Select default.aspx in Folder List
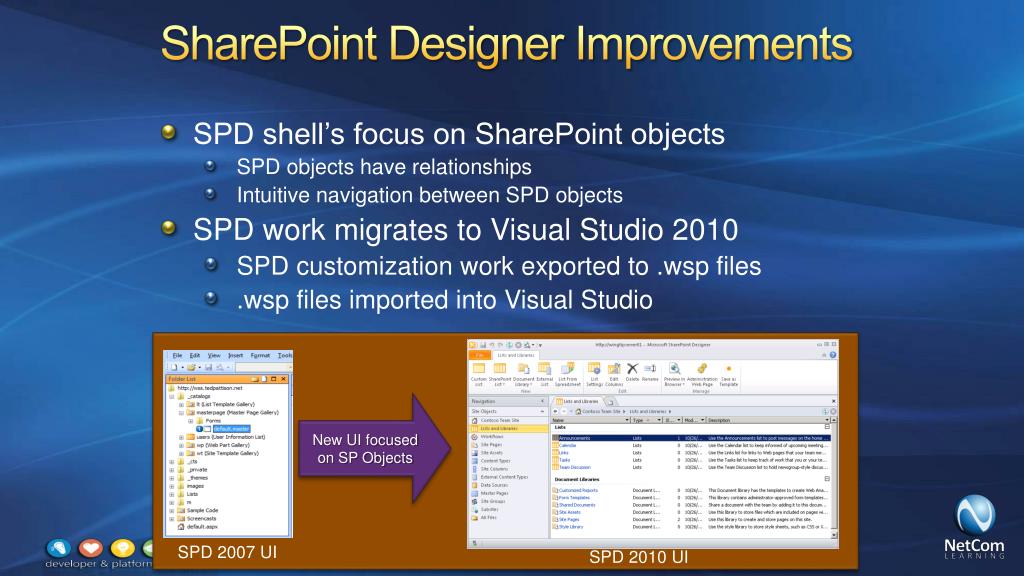The height and width of the screenshot is (576, 1024). pos(202,526)
